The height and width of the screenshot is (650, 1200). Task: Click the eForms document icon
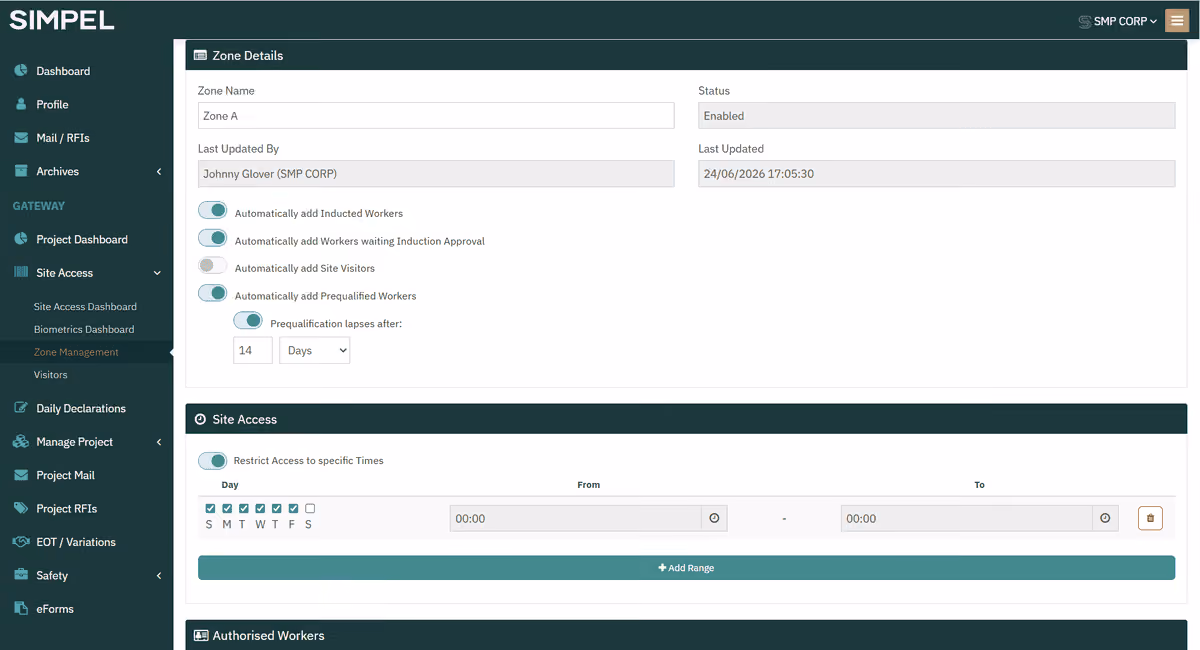tap(20, 608)
